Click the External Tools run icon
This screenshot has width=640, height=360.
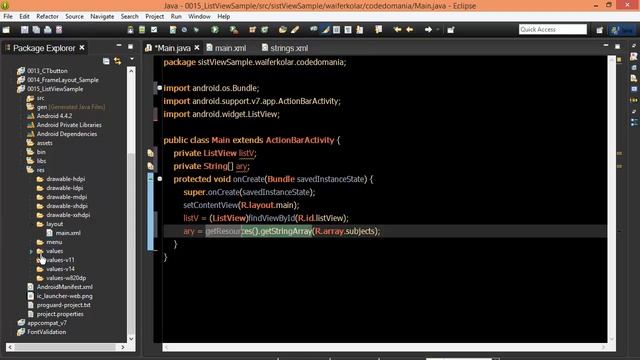click(x=234, y=30)
